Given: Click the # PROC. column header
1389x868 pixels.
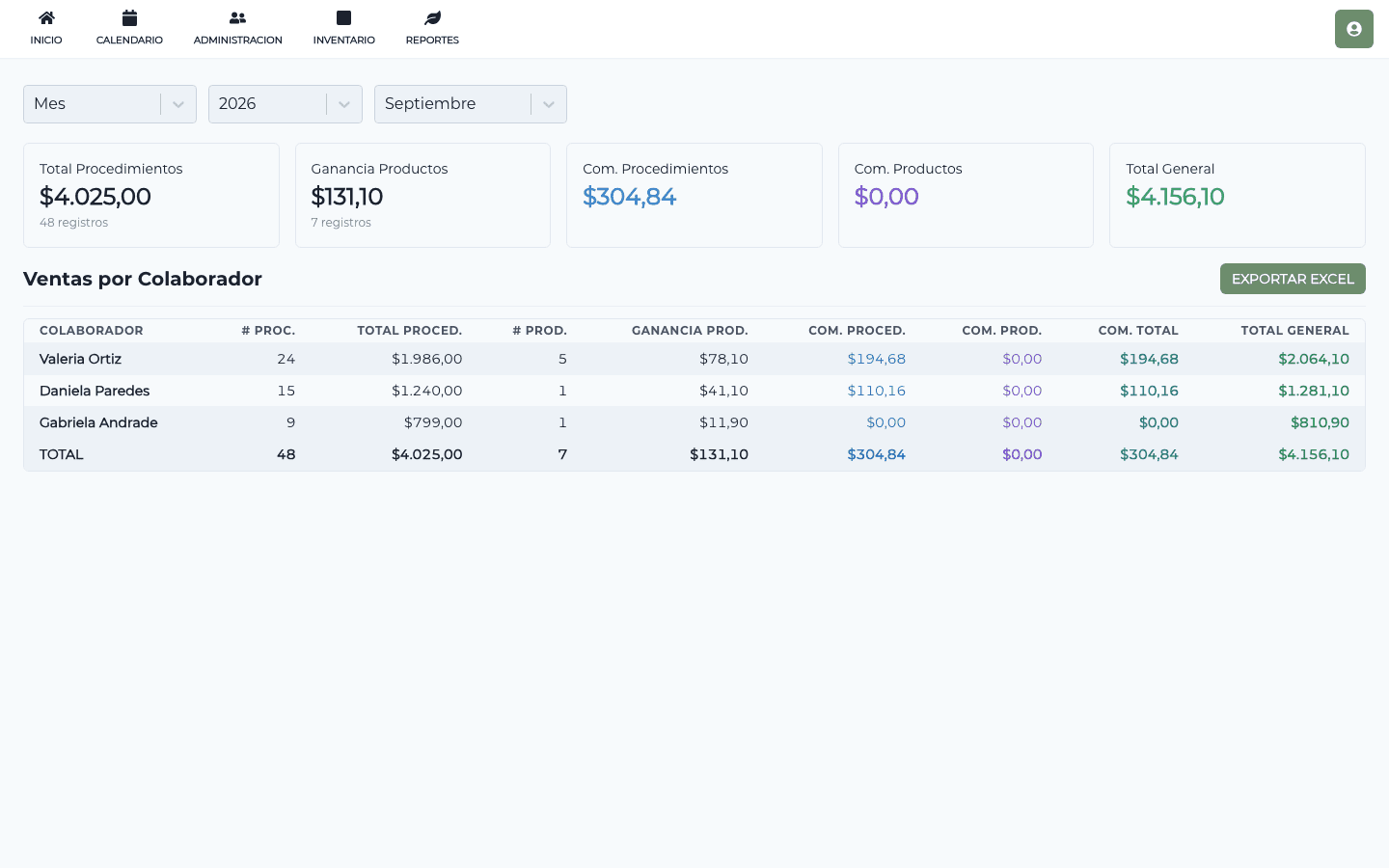Looking at the screenshot, I should pyautogui.click(x=268, y=331).
